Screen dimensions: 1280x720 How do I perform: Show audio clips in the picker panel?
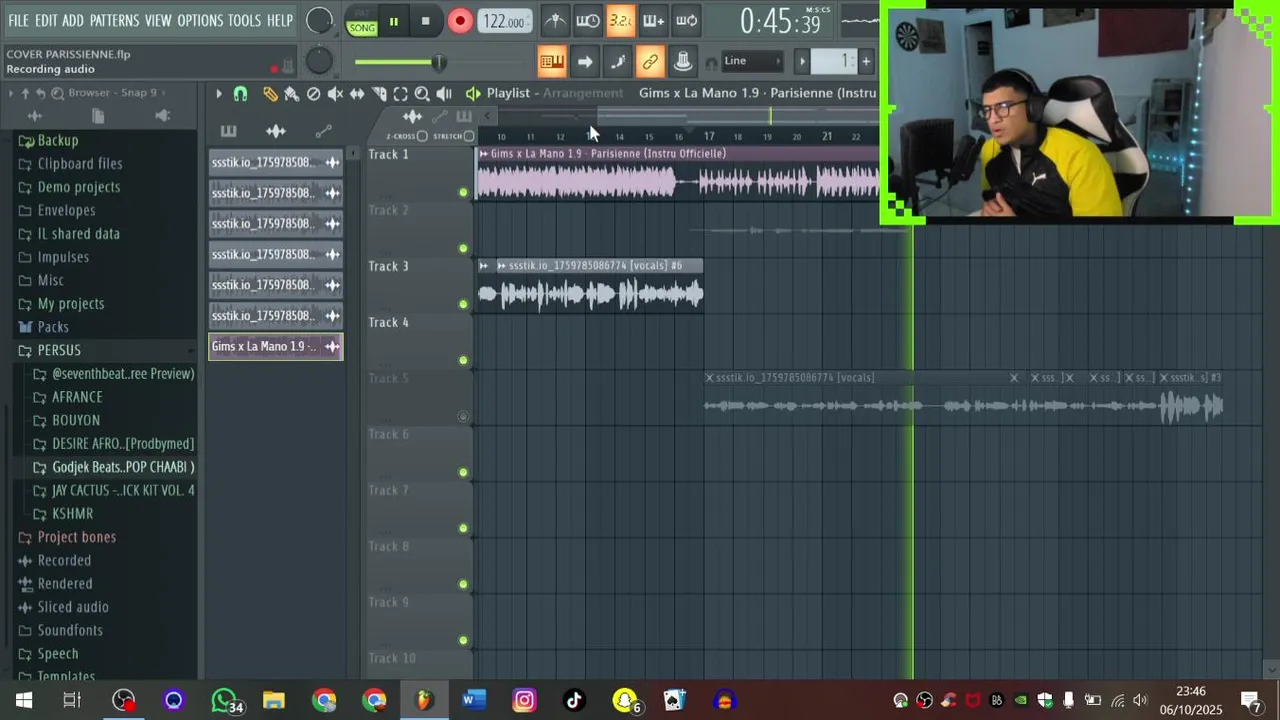(x=276, y=131)
